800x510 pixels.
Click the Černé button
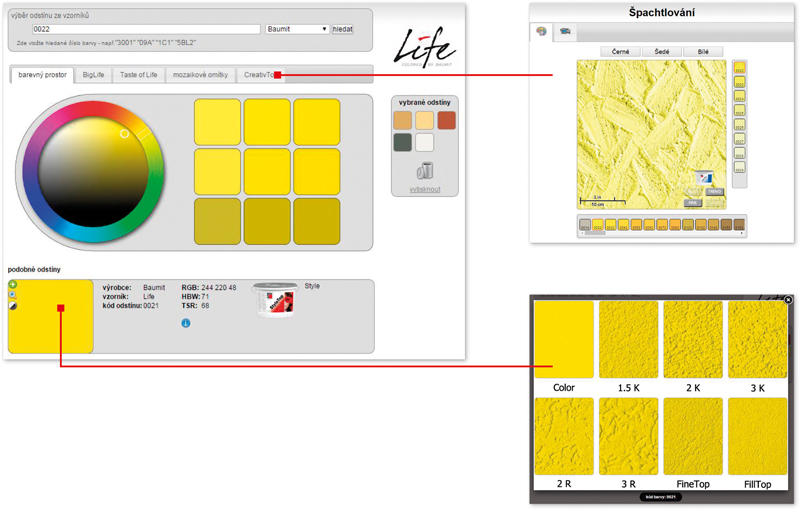point(620,52)
